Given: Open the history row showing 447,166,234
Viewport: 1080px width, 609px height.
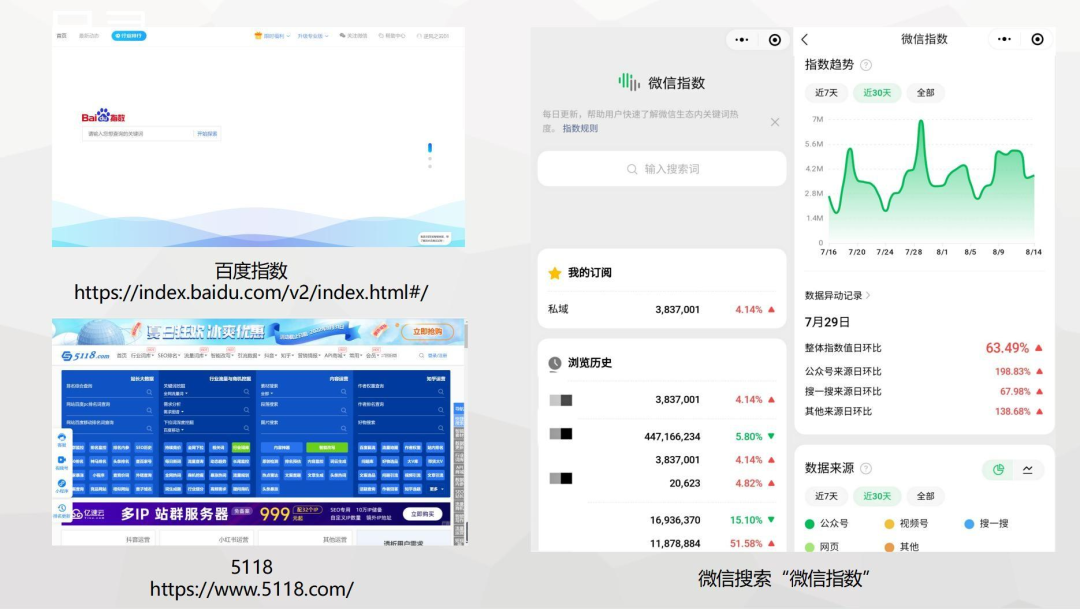Looking at the screenshot, I should point(662,435).
